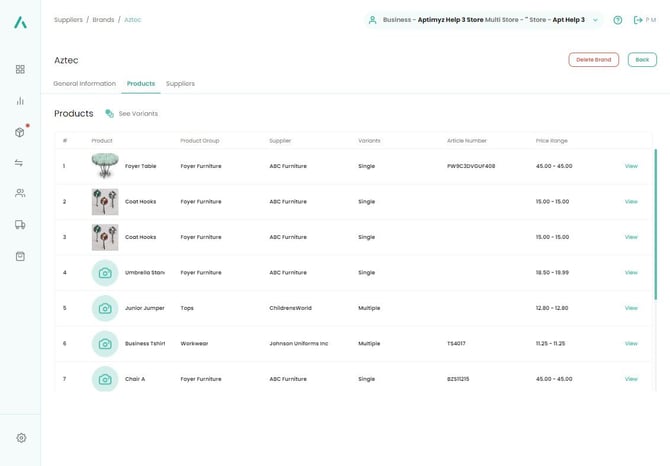Open settings gear icon at sidebar bottom

coord(21,438)
